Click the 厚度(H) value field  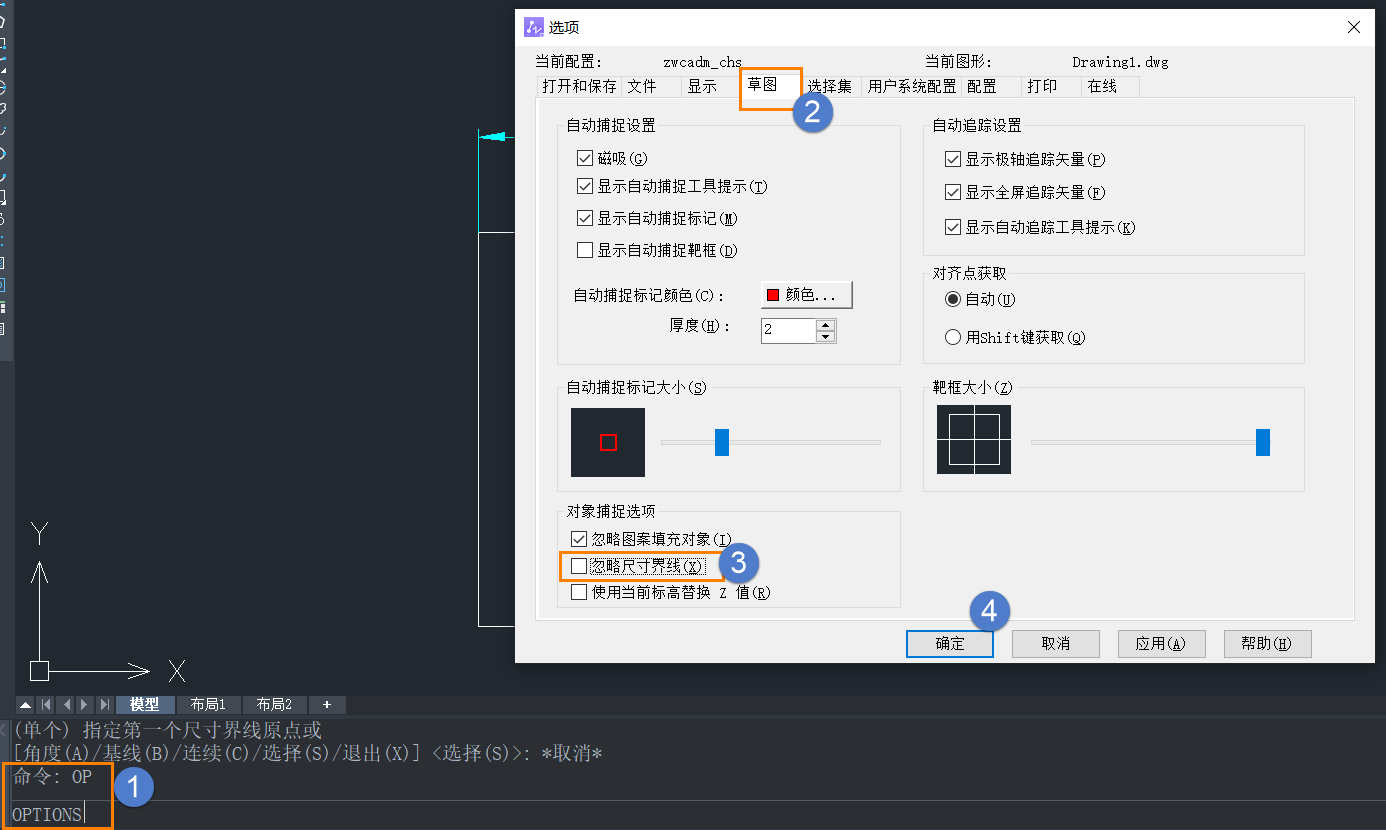tap(788, 331)
